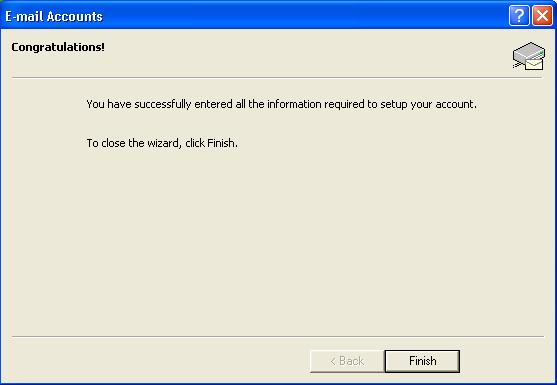Open help with the question mark button
This screenshot has width=557, height=385.
519,16
